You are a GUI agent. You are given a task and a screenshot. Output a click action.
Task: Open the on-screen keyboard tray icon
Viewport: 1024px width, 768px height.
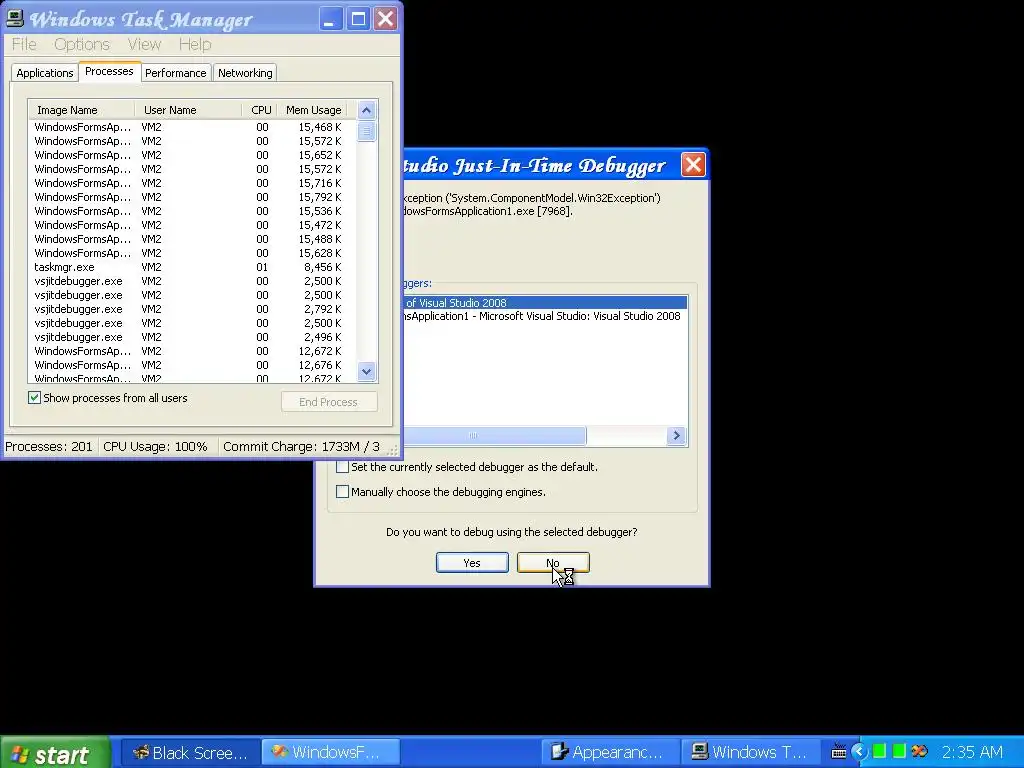(839, 752)
